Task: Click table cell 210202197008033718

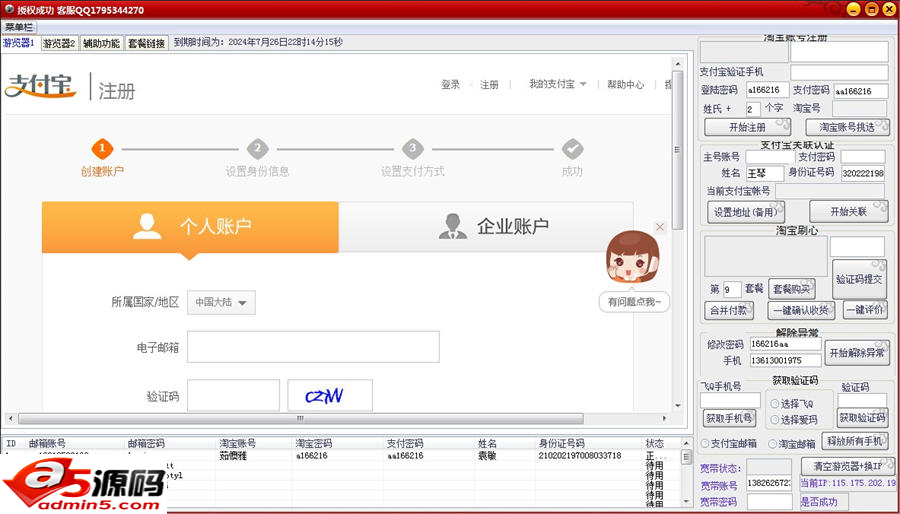Action: [580, 455]
